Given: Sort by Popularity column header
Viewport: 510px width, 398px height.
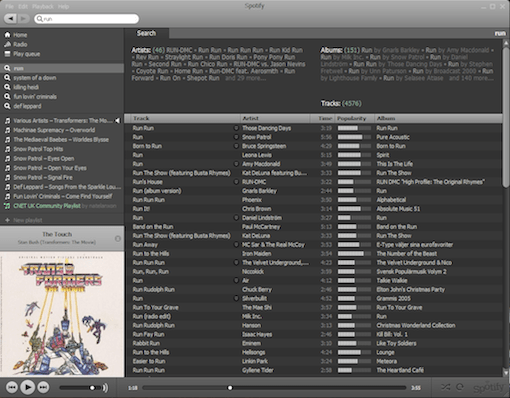Looking at the screenshot, I should coord(354,118).
